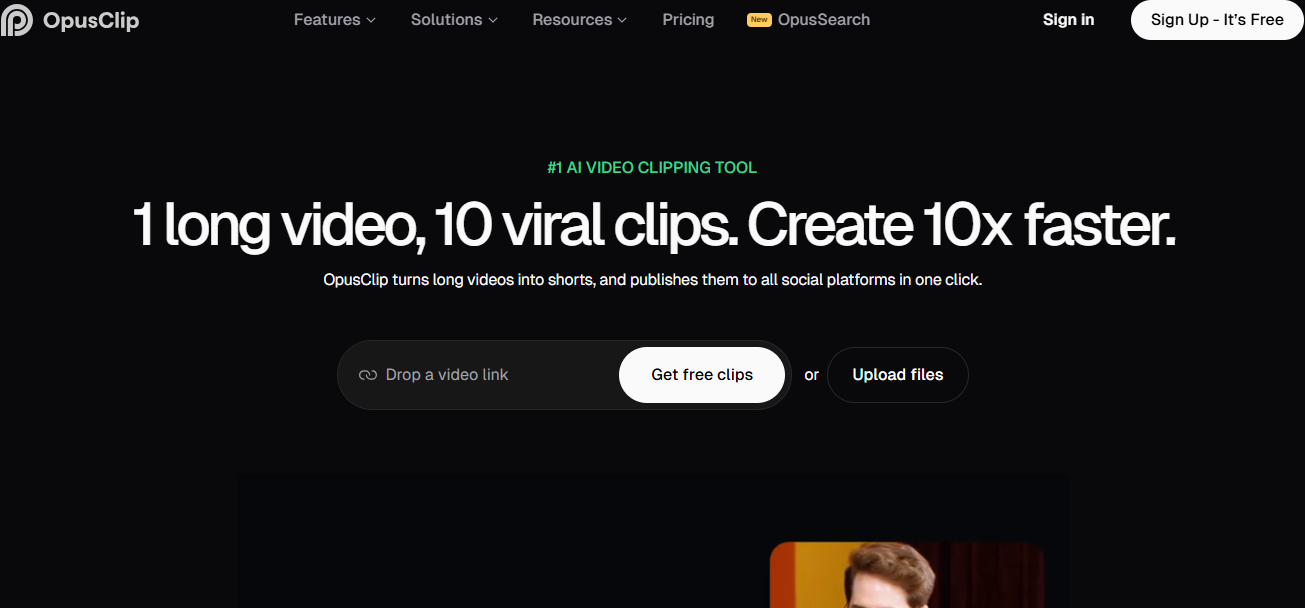Click the OpusClip logo icon
The height and width of the screenshot is (608, 1305).
pyautogui.click(x=17, y=20)
